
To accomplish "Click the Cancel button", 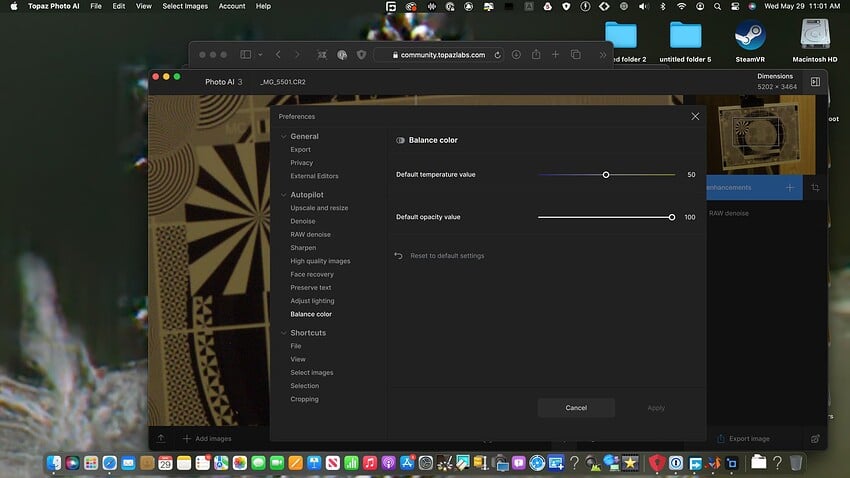I will (x=576, y=408).
